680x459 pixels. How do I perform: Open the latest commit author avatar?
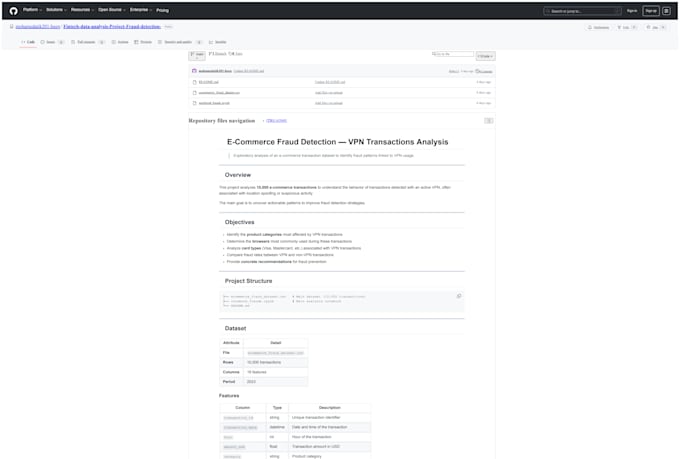194,71
